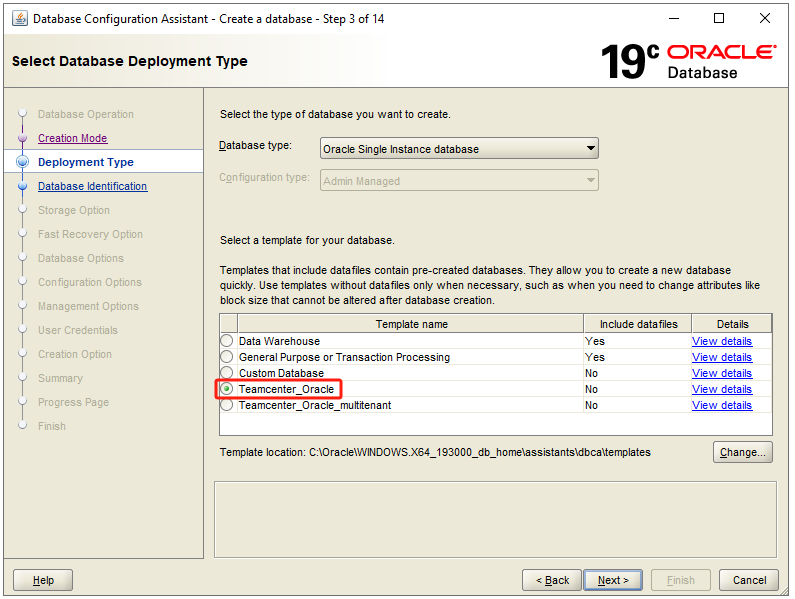Choose the Custom Database template radio button

[227, 373]
